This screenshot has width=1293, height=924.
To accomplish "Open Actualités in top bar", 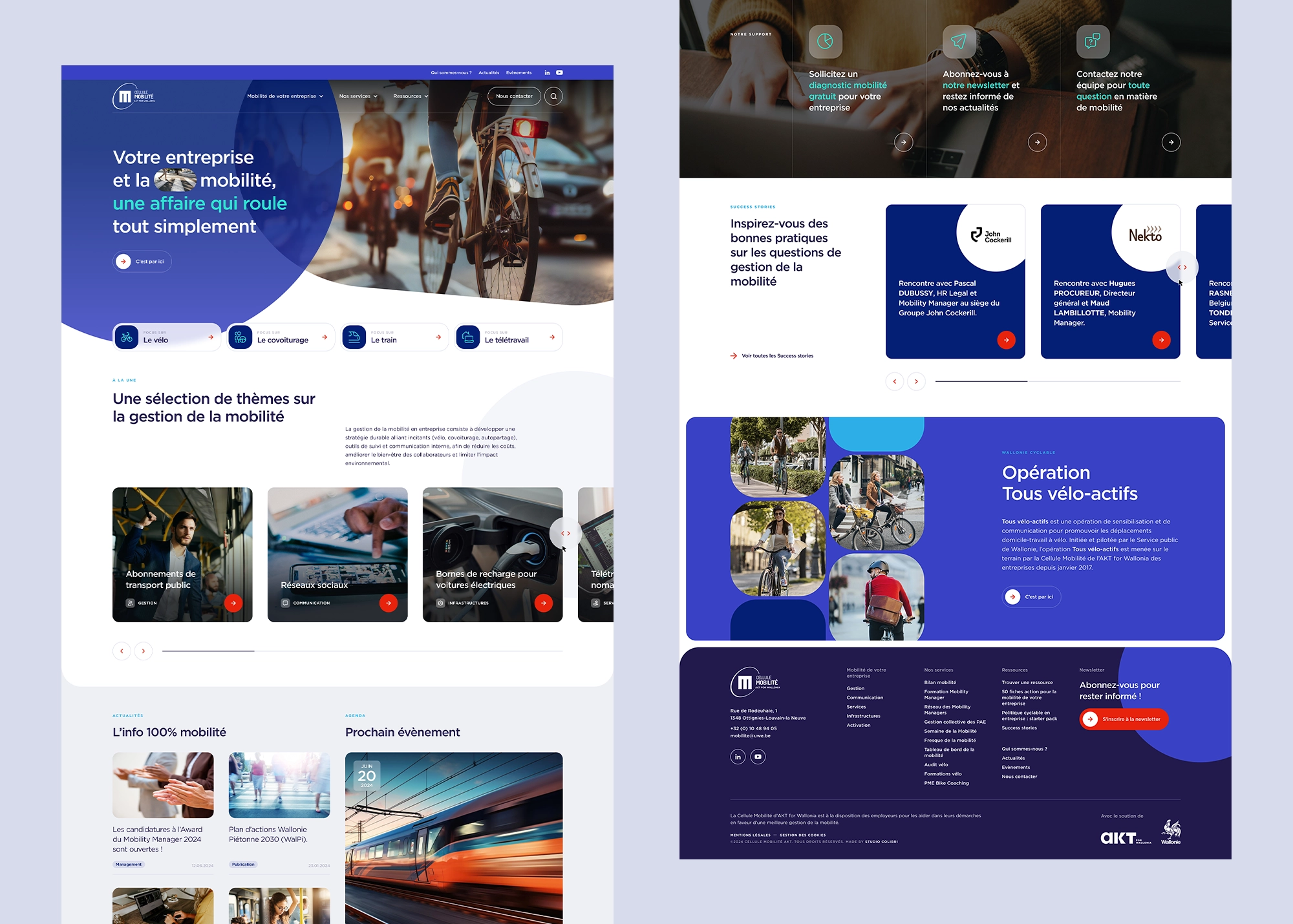I will pyautogui.click(x=489, y=72).
